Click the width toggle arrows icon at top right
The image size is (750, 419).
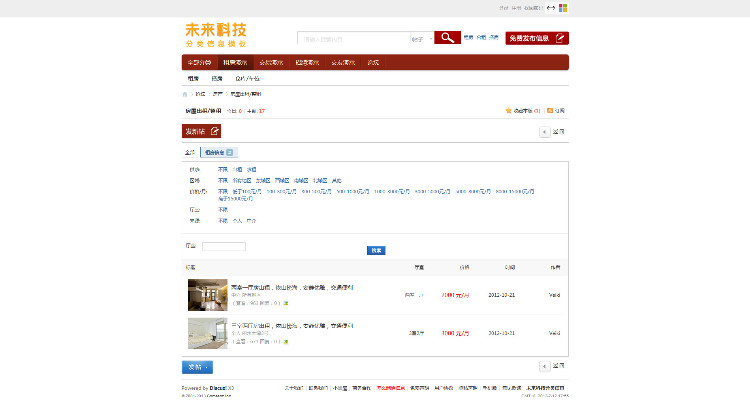[551, 8]
